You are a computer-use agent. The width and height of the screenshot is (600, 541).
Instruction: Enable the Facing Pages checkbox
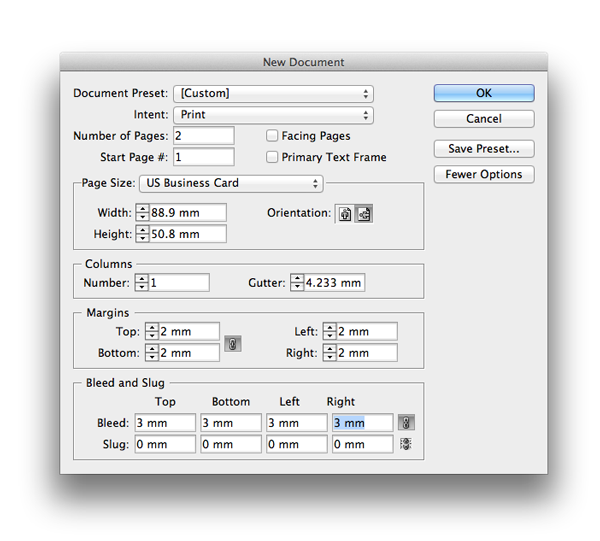(x=272, y=135)
